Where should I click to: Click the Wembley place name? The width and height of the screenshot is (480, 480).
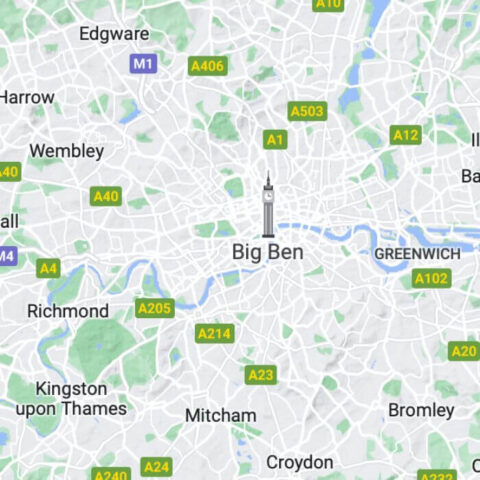point(67,151)
